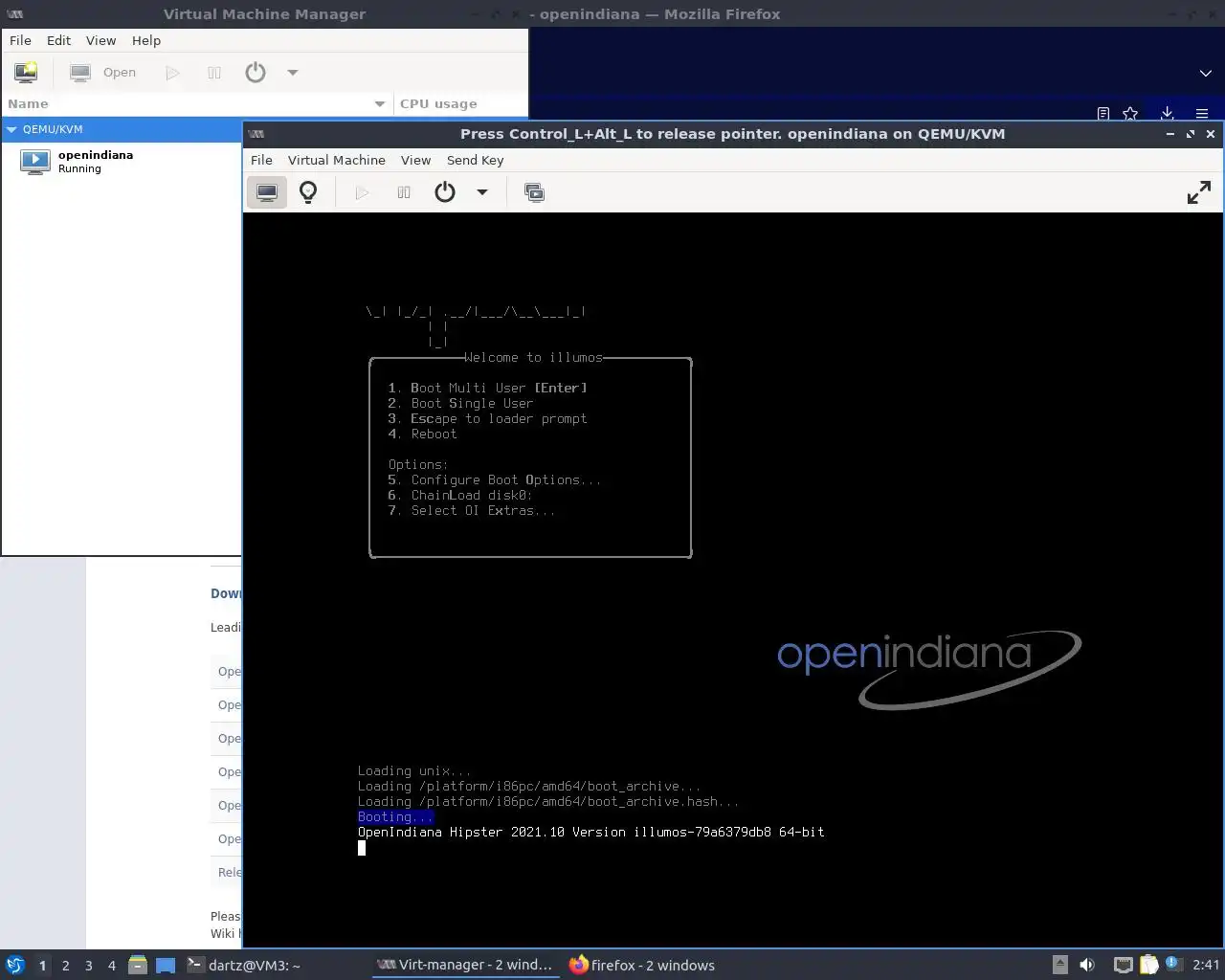Click console toolbar Pause icon
The image size is (1225, 980).
(x=404, y=192)
